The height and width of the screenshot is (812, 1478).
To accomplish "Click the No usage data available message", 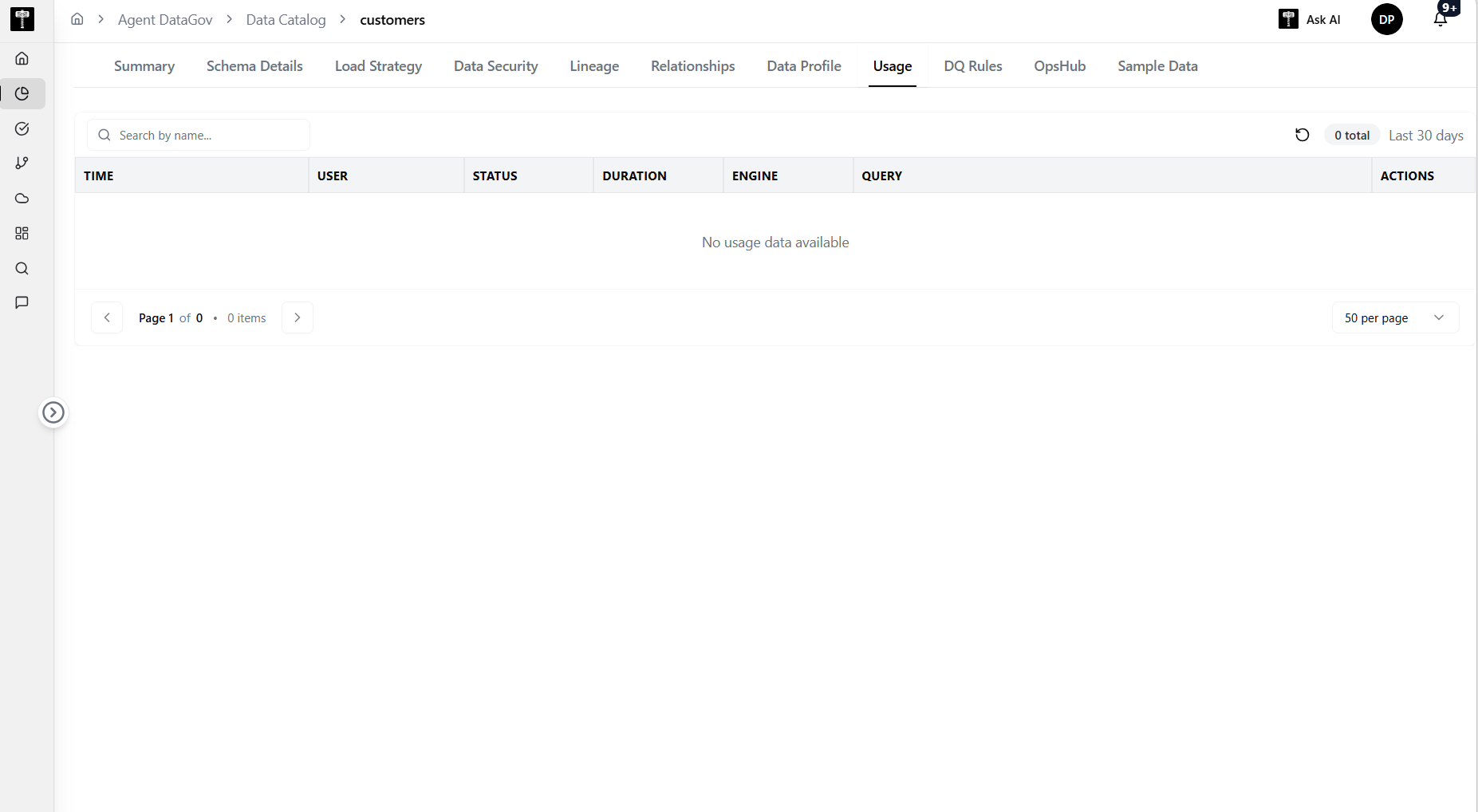I will tap(775, 242).
